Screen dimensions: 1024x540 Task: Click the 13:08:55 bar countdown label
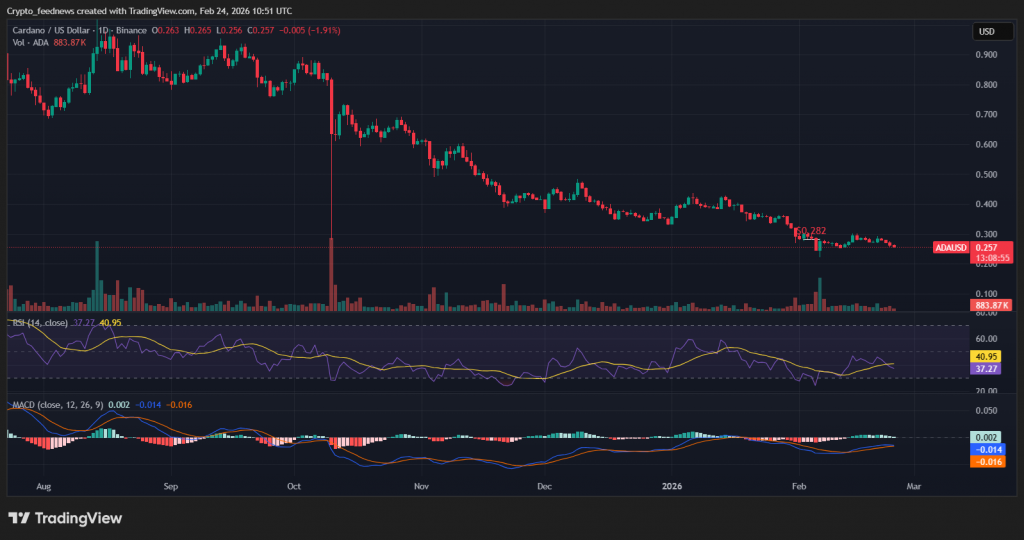pyautogui.click(x=992, y=258)
